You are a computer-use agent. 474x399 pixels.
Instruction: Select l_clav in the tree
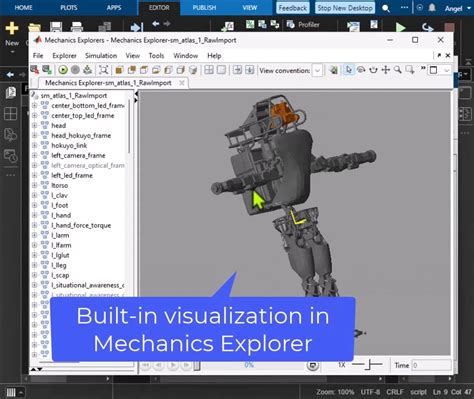pos(59,195)
